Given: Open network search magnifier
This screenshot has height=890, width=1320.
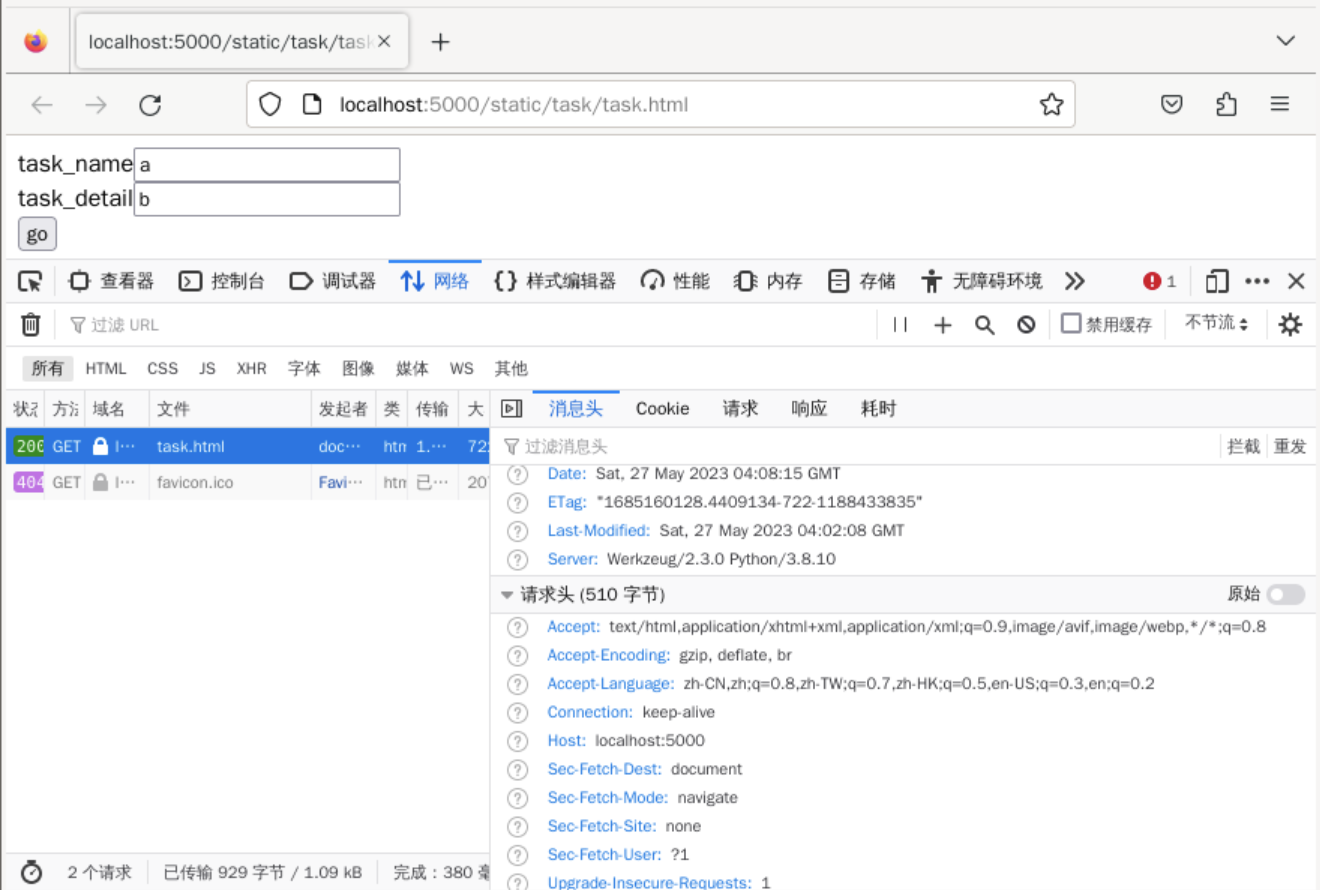Looking at the screenshot, I should click(984, 324).
